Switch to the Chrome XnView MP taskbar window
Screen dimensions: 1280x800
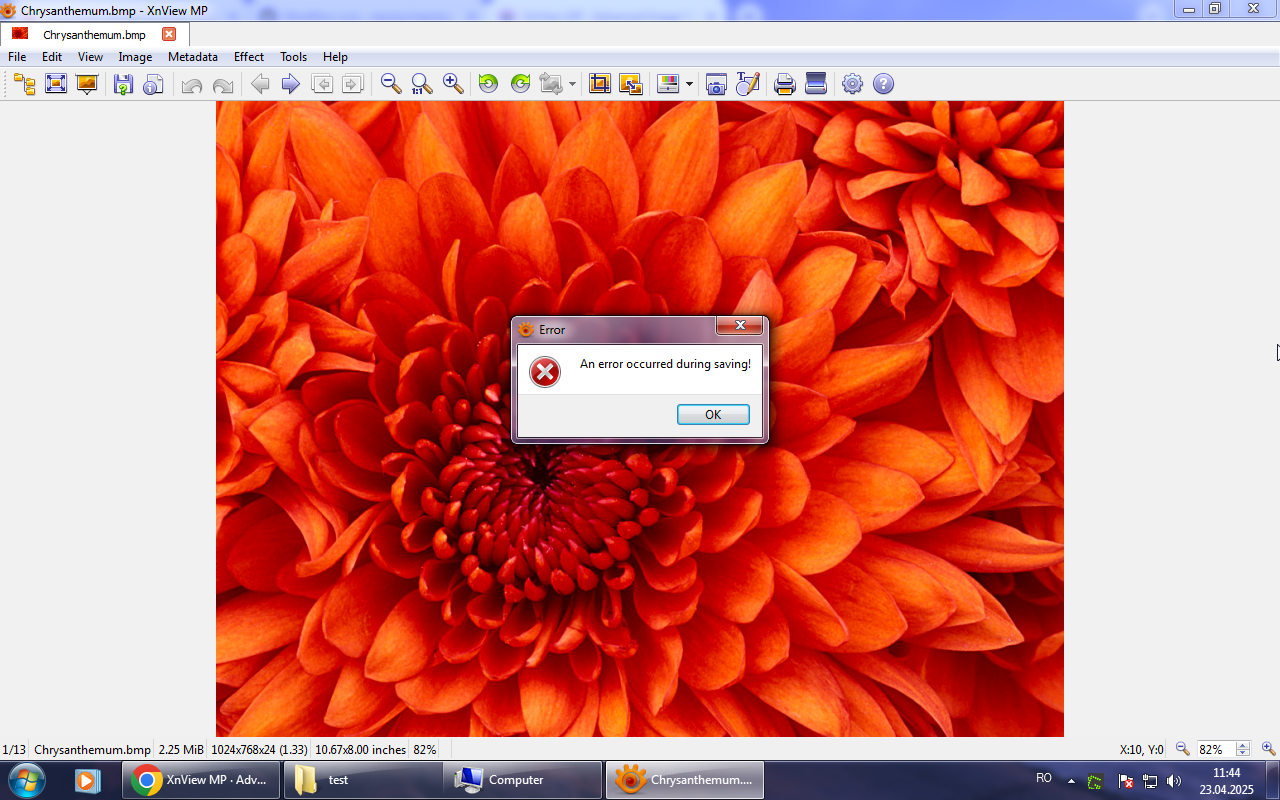tap(201, 780)
